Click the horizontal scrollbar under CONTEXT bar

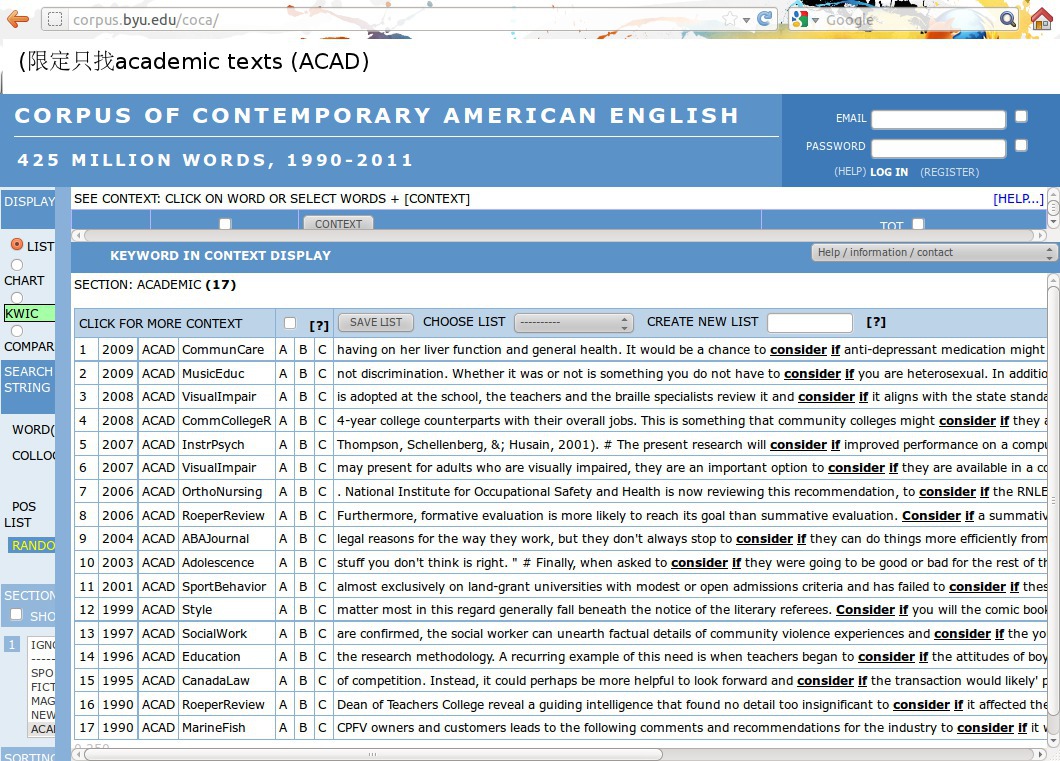(558, 235)
